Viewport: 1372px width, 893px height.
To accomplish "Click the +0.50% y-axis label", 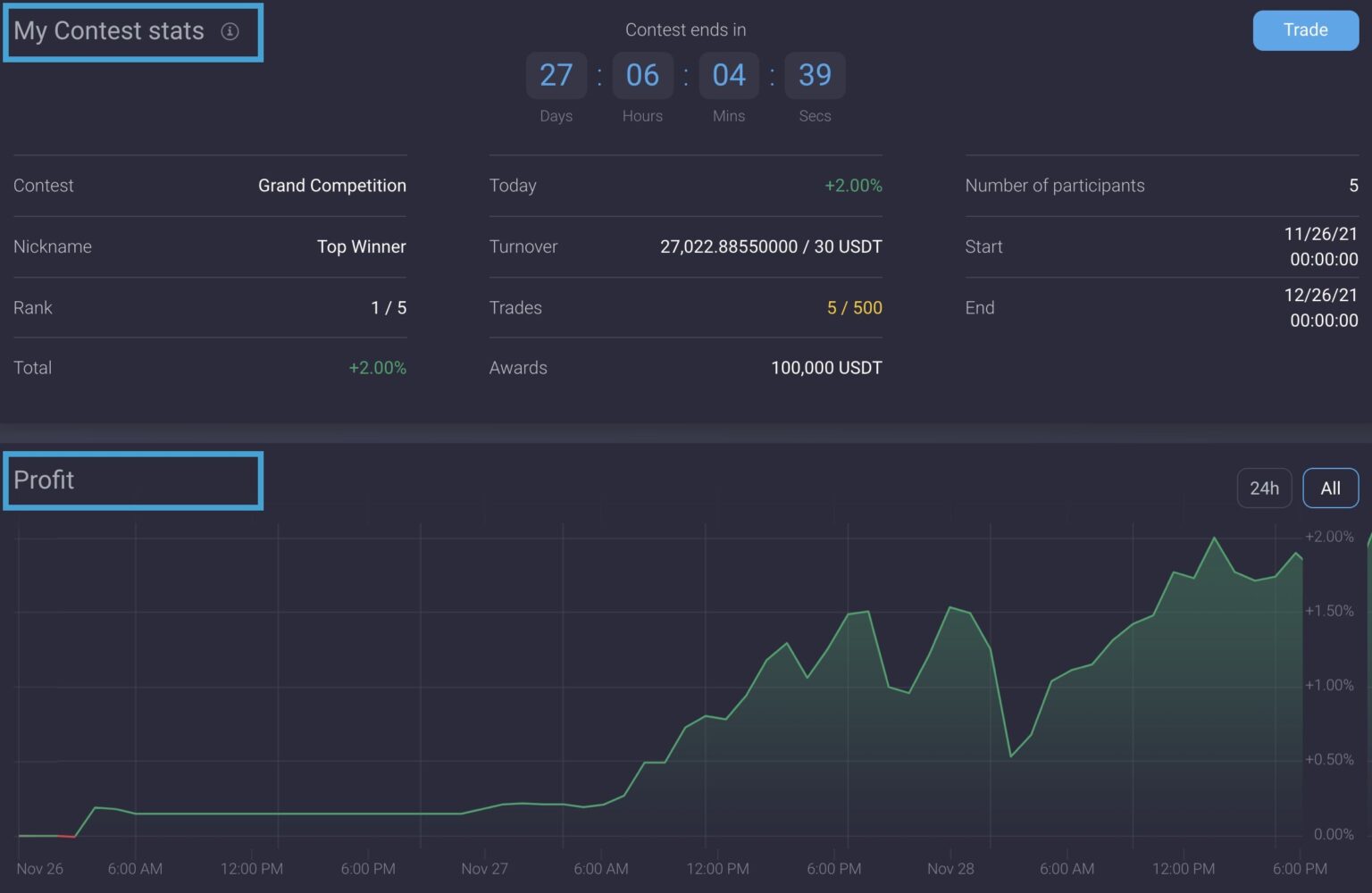I will (1329, 759).
